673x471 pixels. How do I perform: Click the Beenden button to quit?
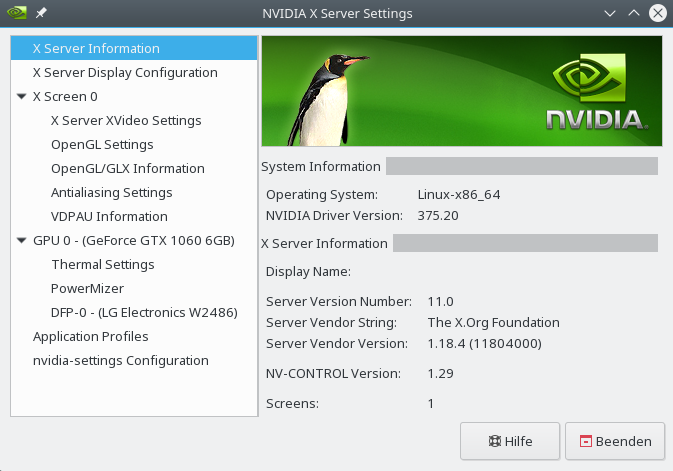coord(615,441)
